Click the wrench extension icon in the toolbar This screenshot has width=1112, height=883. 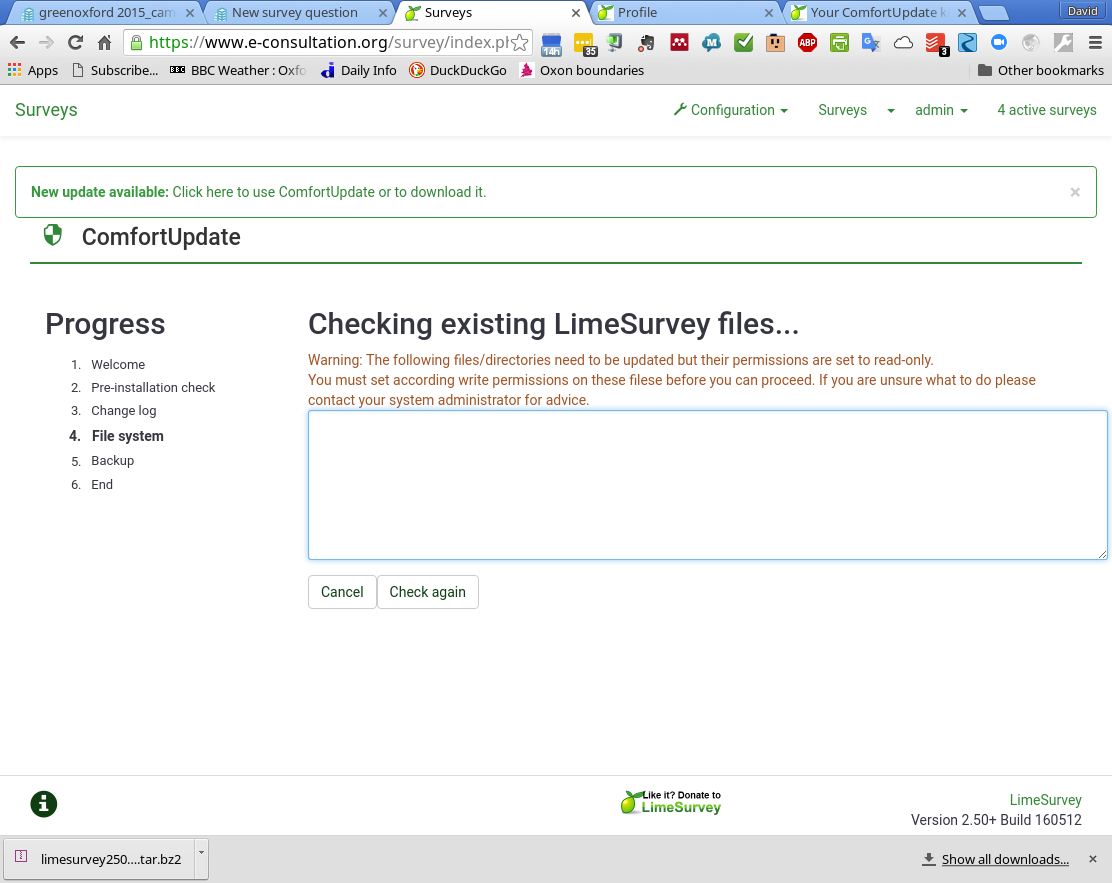pos(1062,43)
